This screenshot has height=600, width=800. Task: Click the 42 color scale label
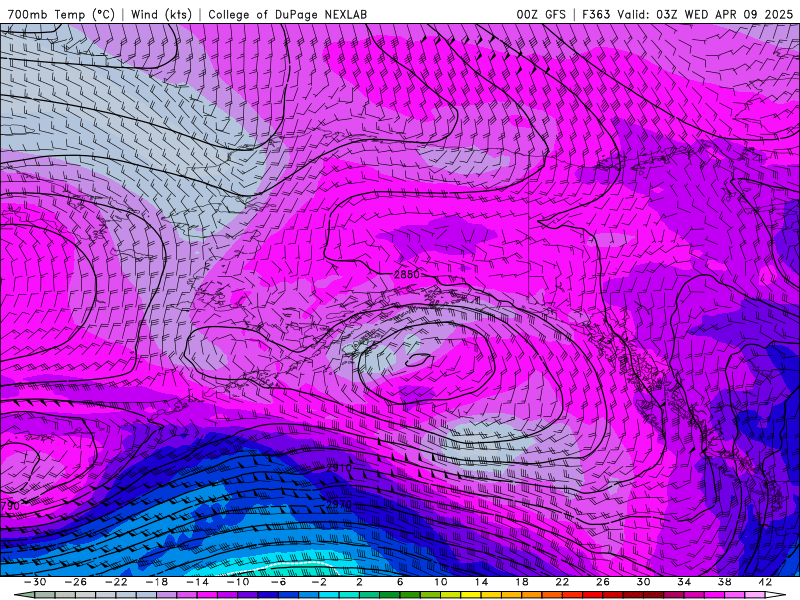(x=765, y=582)
